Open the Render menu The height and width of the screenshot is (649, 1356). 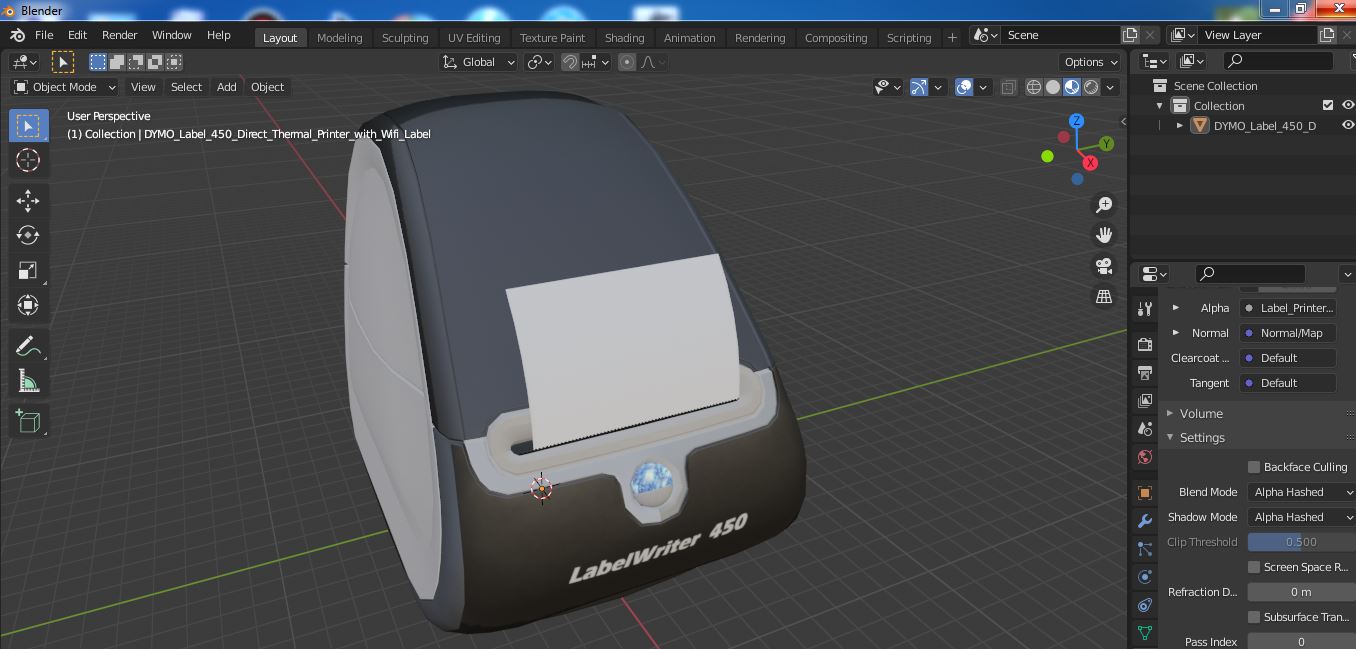[x=119, y=35]
